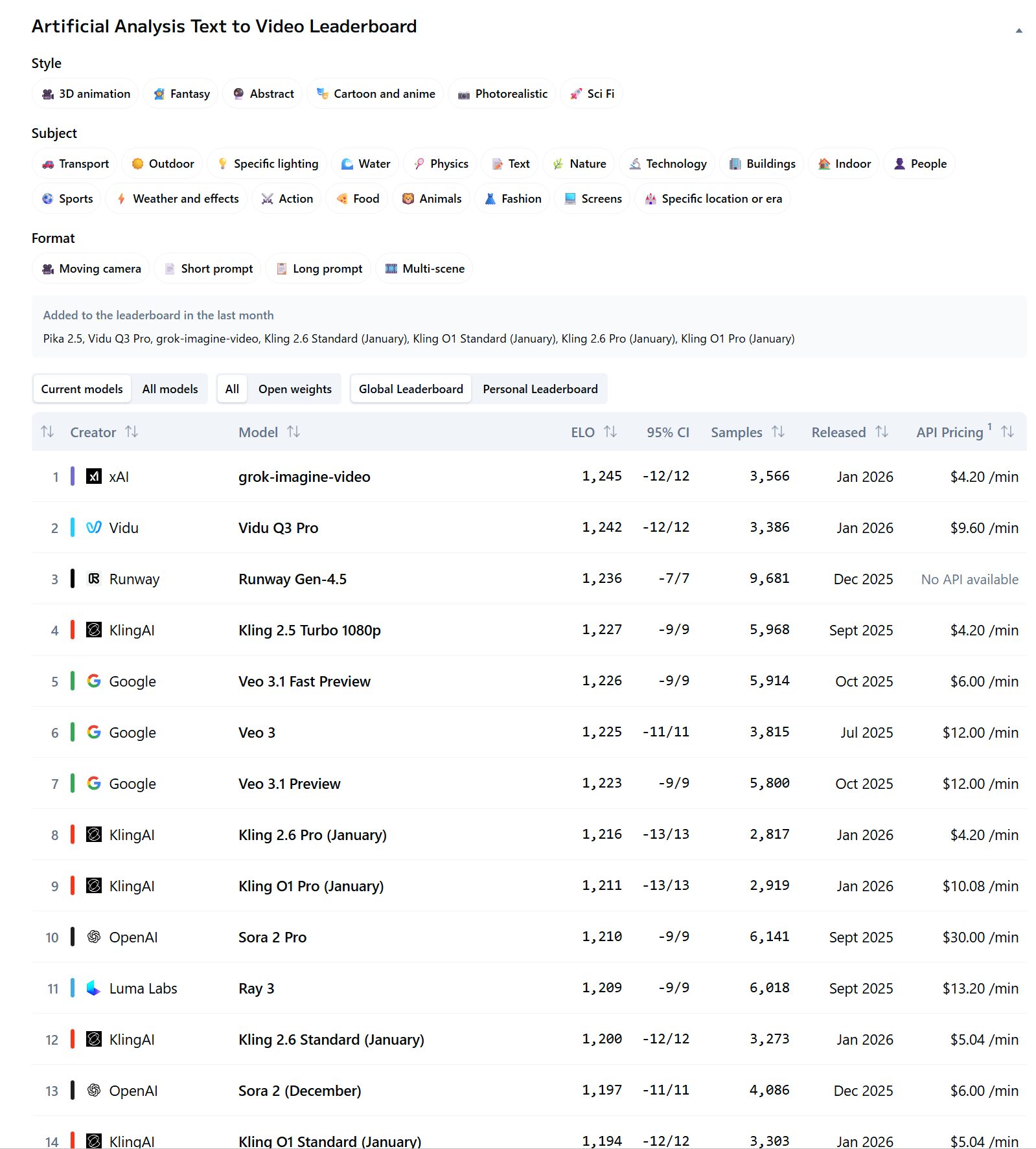The height and width of the screenshot is (1149, 1036).
Task: Filter by Cartoon and anime style
Action: pos(375,94)
